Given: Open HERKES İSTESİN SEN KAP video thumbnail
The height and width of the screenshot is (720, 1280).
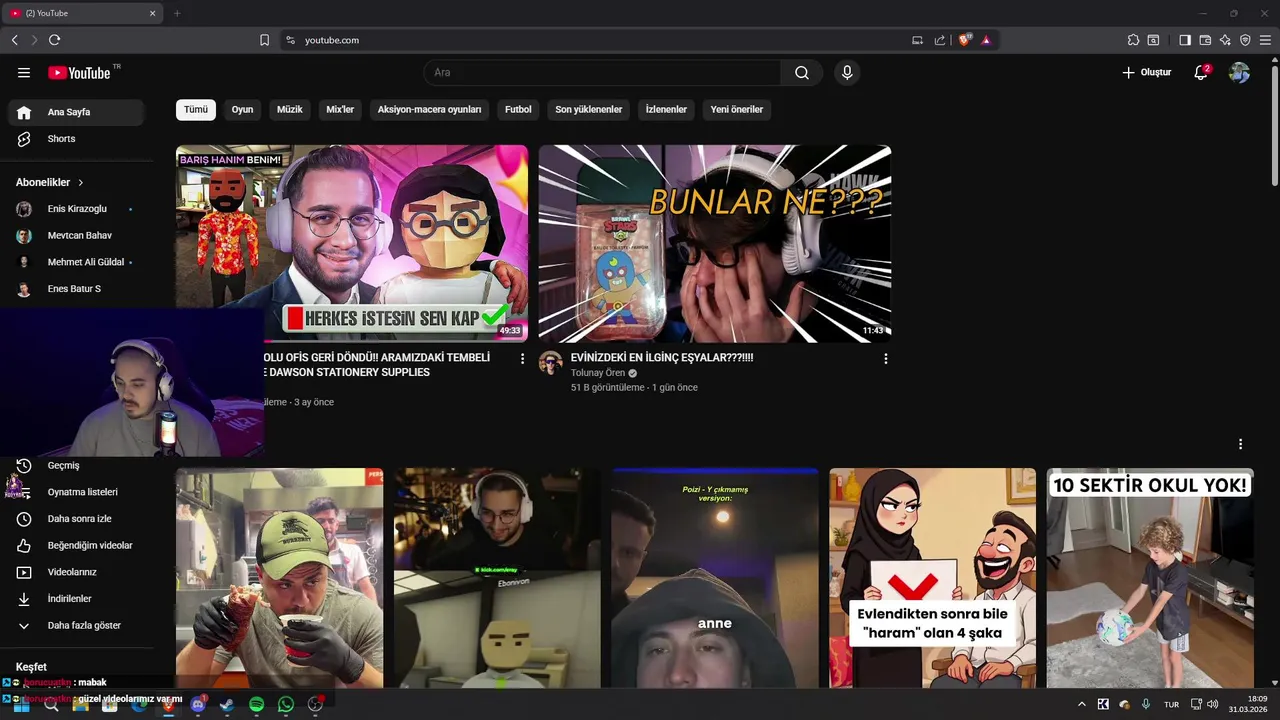Looking at the screenshot, I should point(352,243).
